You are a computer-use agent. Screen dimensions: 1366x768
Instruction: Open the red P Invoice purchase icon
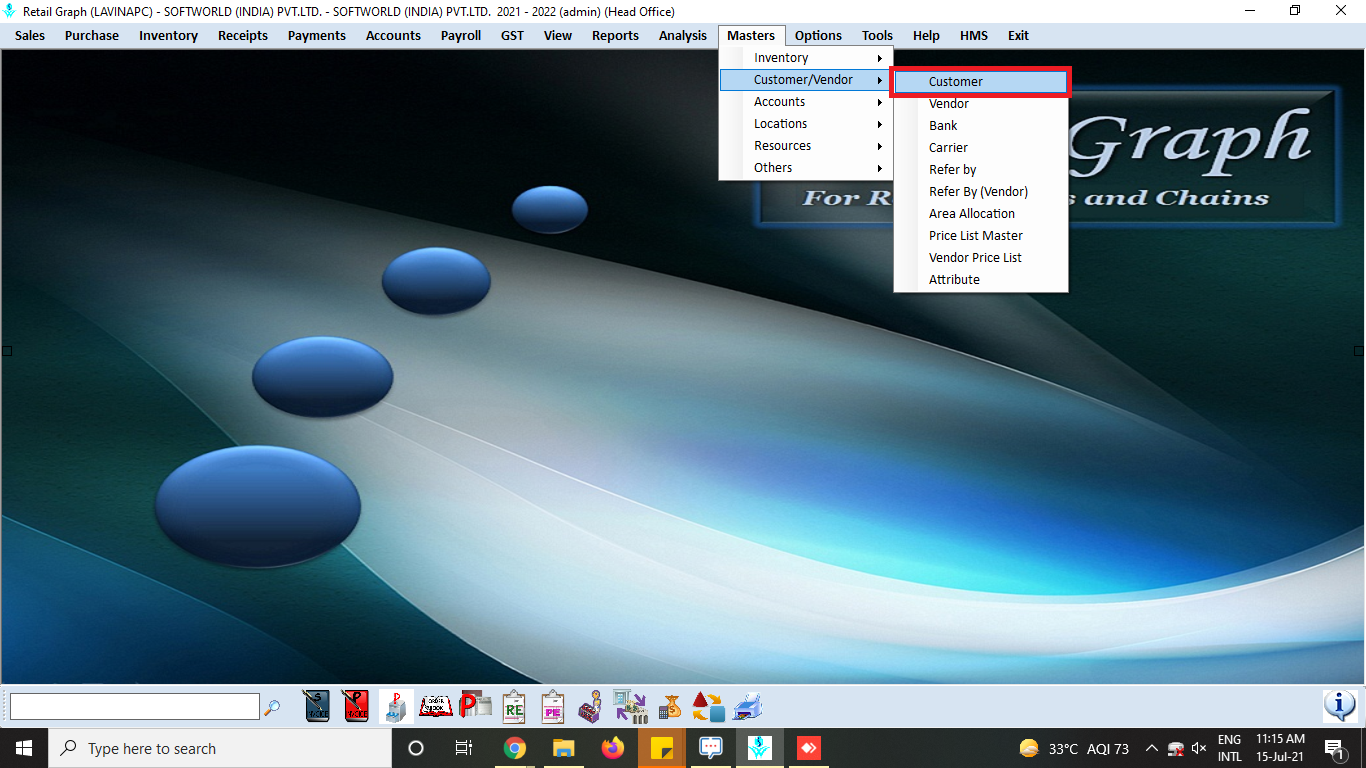355,706
